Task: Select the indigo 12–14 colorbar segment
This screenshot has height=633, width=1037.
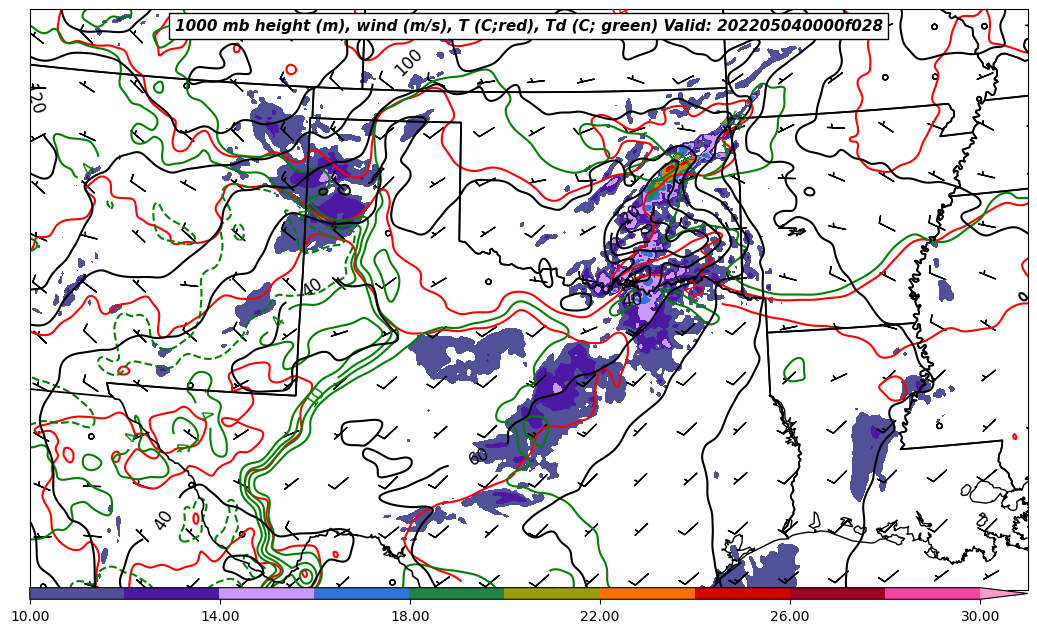Action: pyautogui.click(x=171, y=593)
